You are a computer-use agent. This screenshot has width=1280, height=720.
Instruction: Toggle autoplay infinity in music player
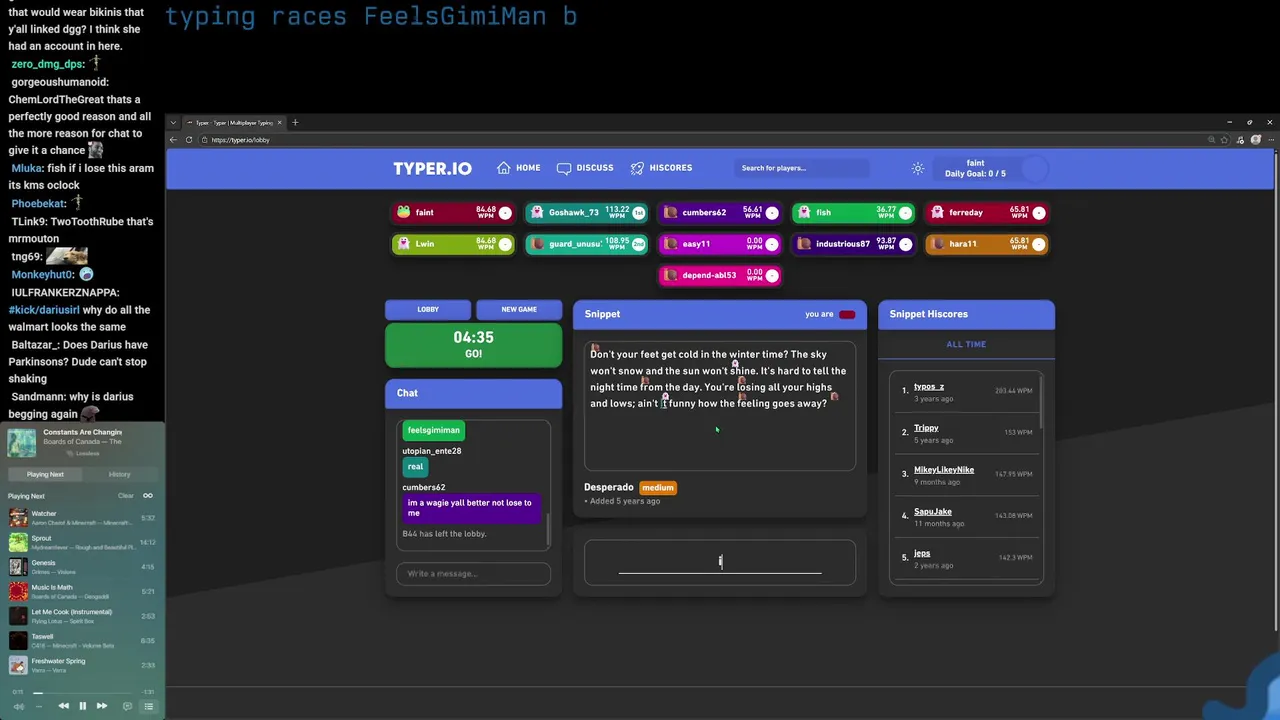point(148,496)
